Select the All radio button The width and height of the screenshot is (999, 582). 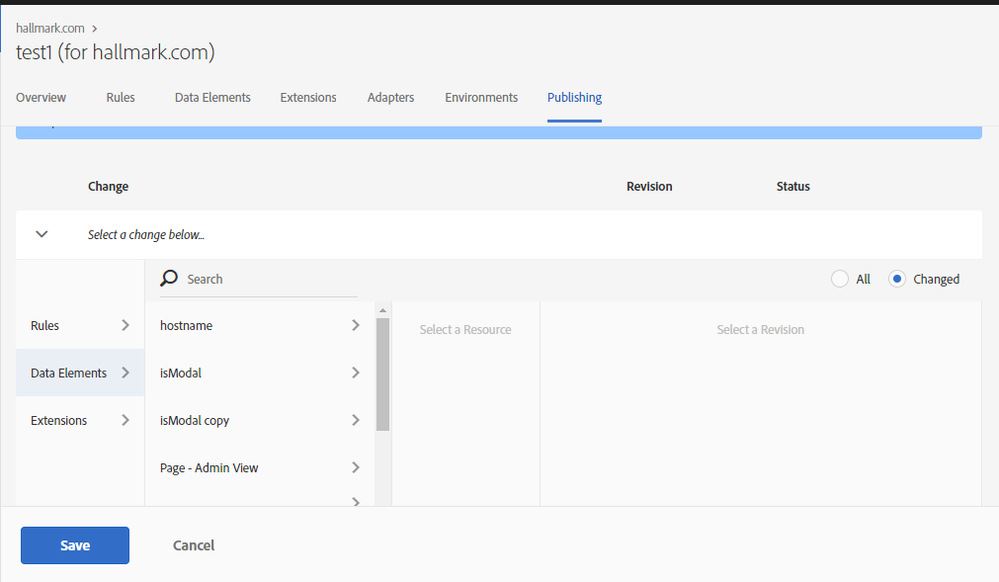[x=840, y=279]
